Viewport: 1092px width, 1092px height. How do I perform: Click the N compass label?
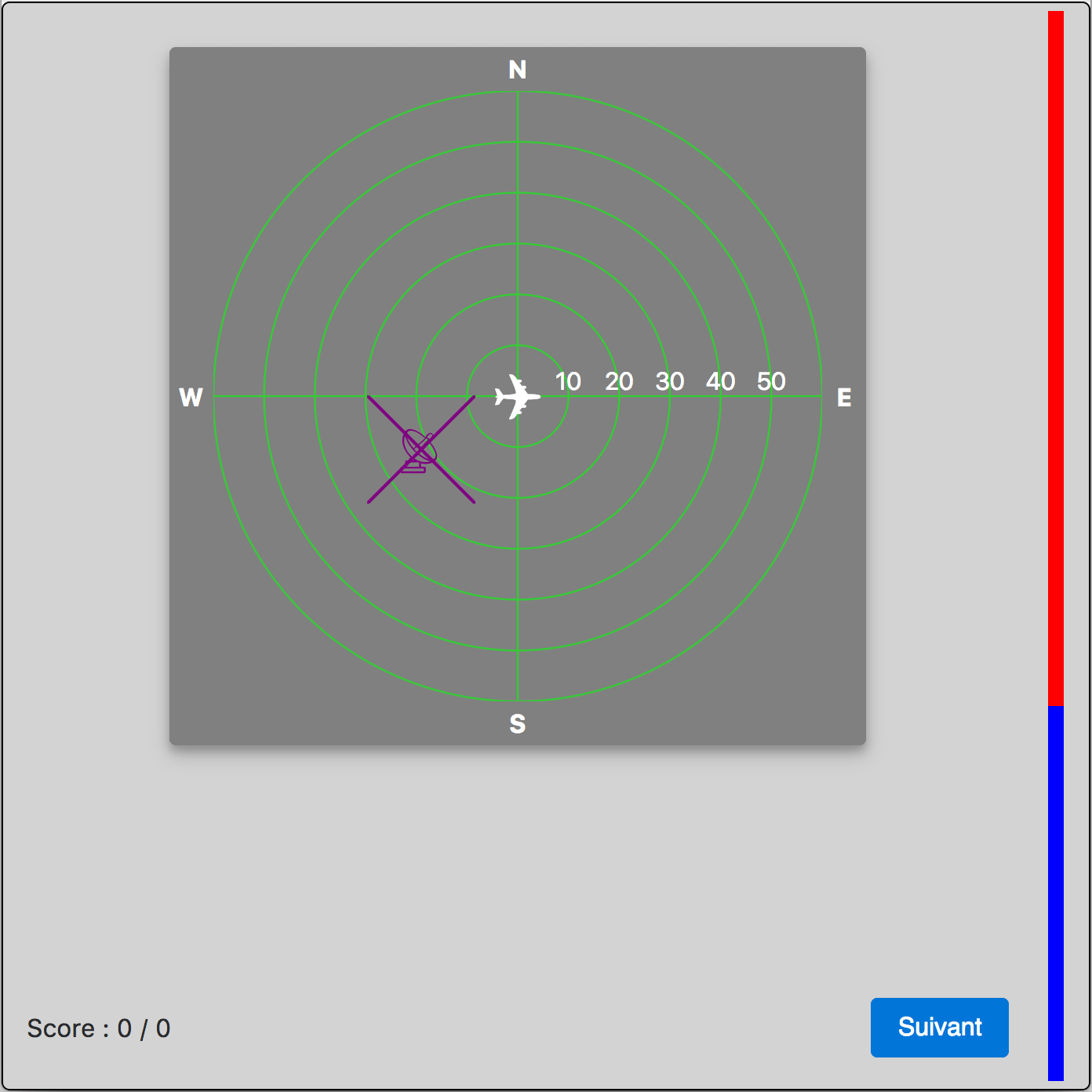tap(518, 70)
